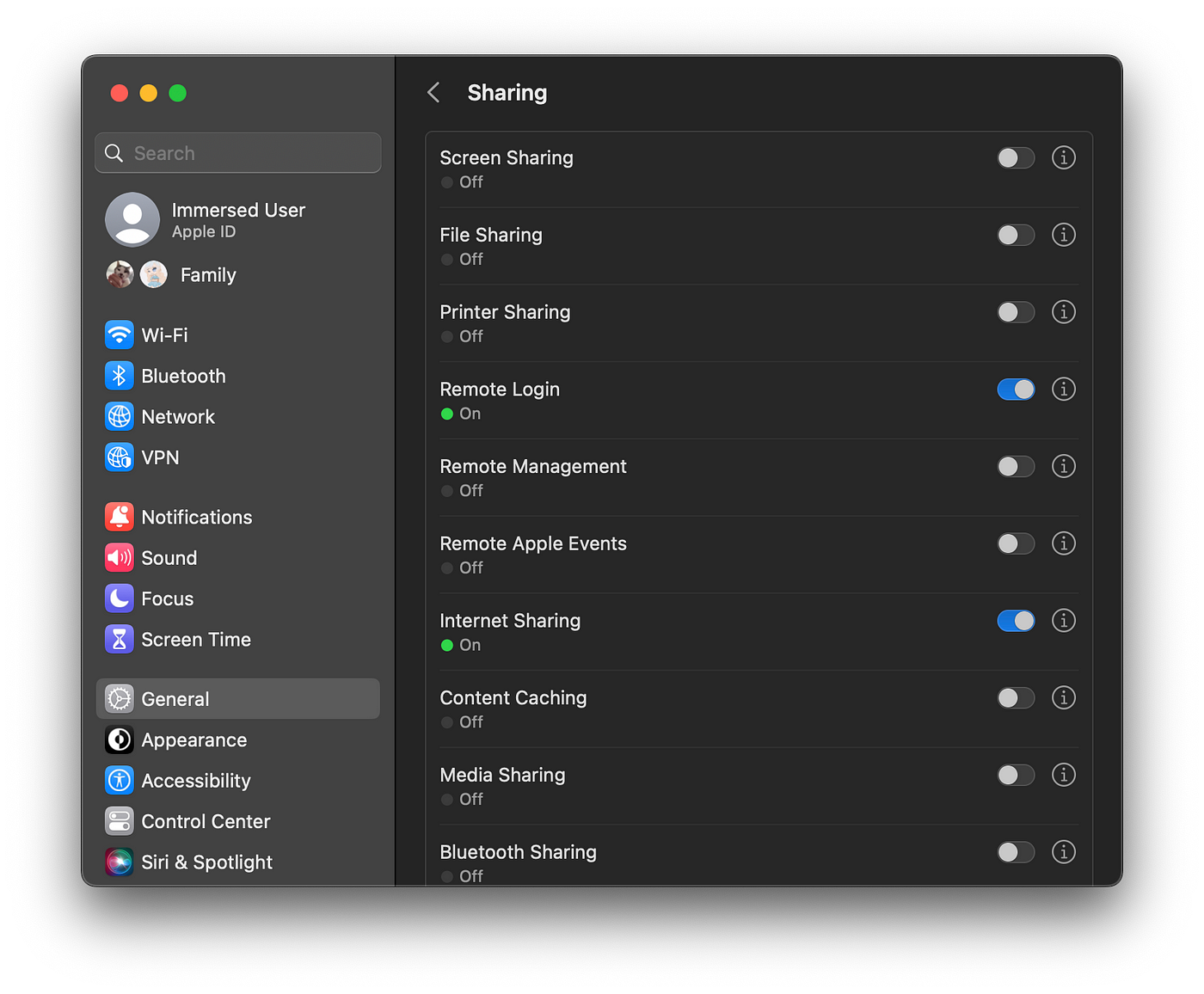The height and width of the screenshot is (994, 1204).
Task: Click the Bluetooth sidebar icon
Action: point(120,376)
